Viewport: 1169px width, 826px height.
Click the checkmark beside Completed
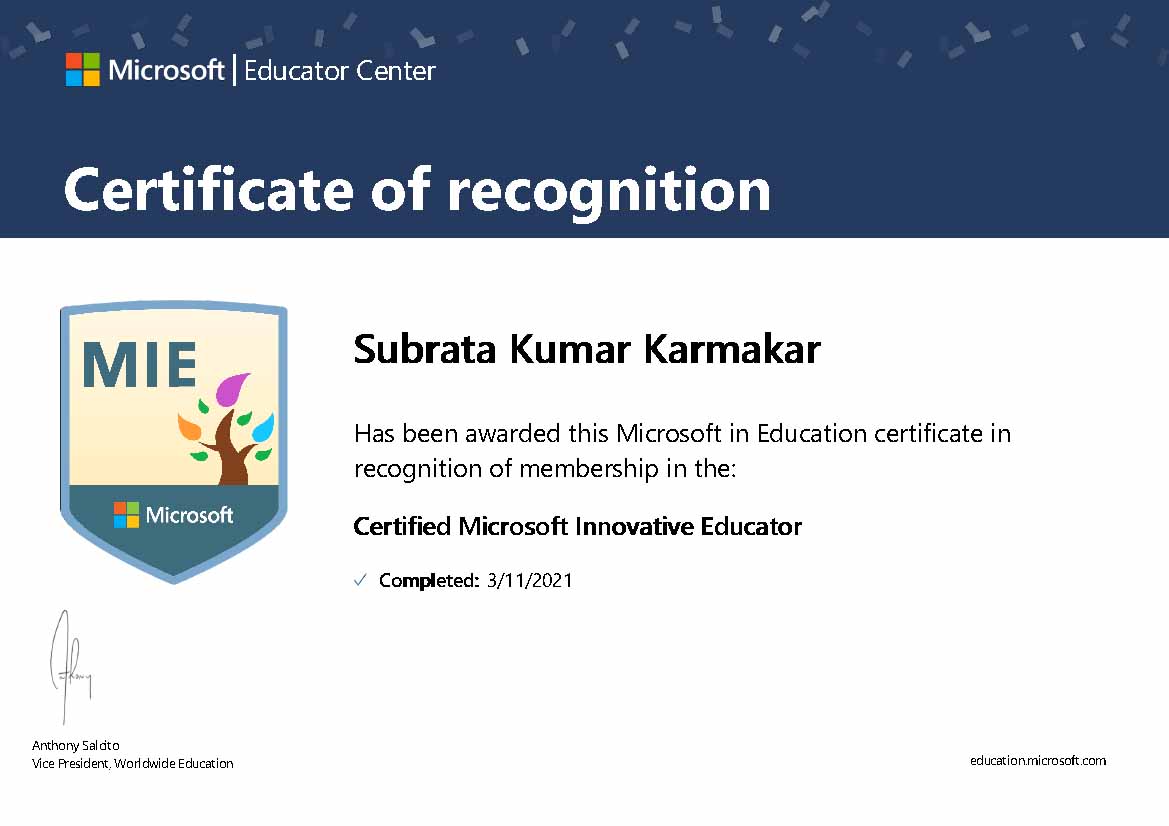click(x=360, y=580)
